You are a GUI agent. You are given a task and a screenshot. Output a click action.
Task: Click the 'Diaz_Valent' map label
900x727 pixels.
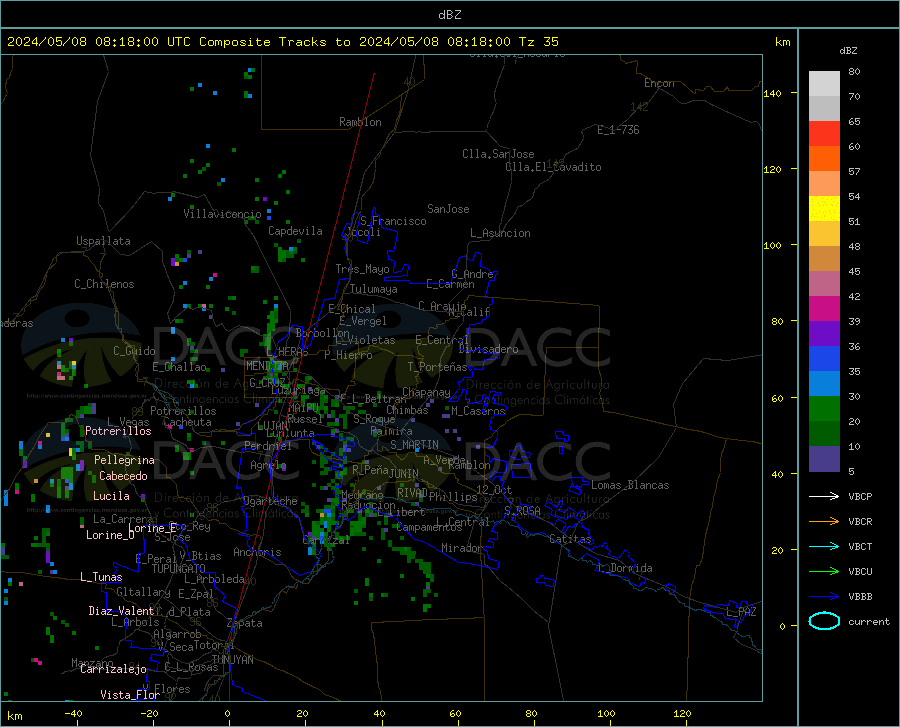121,611
